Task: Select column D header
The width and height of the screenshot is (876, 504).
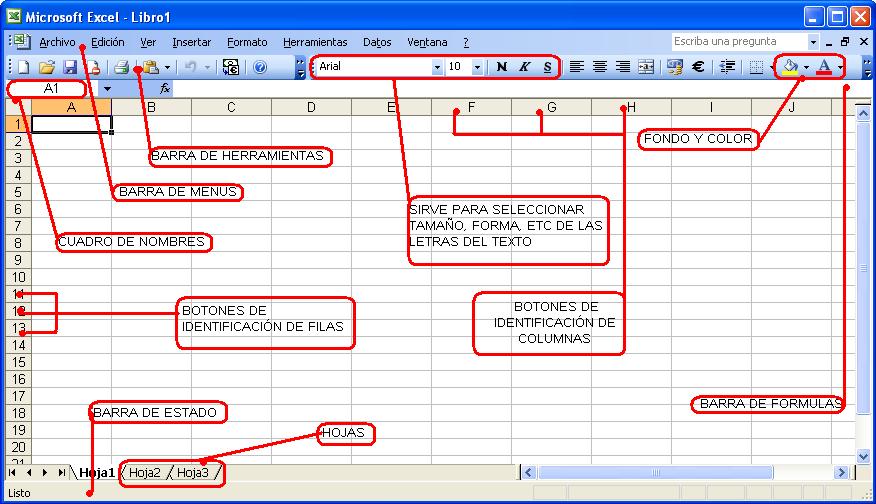Action: [x=311, y=107]
